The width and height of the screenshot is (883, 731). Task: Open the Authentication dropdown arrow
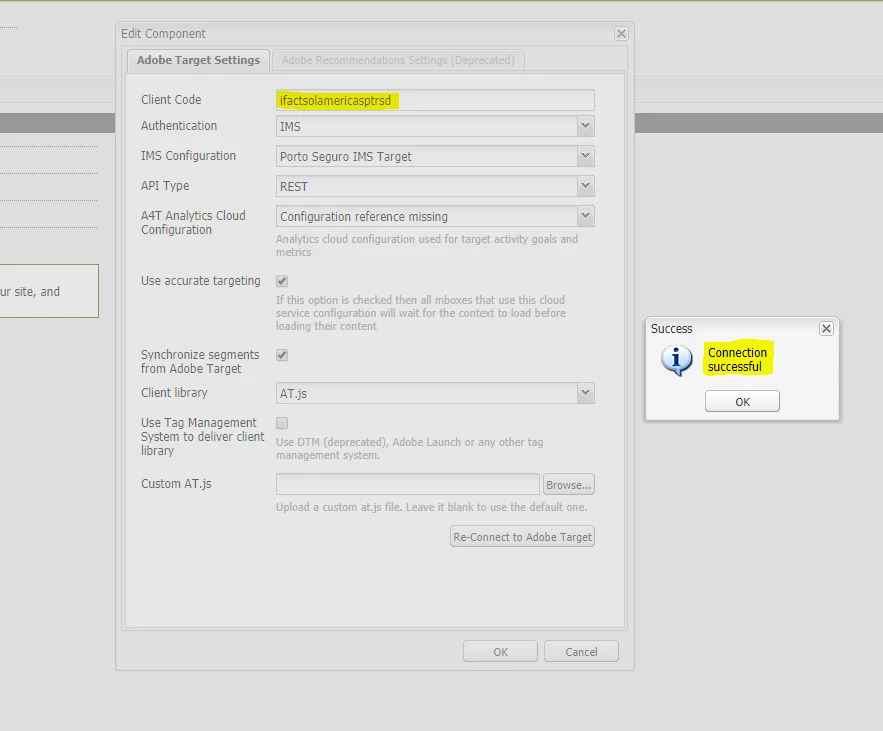click(x=586, y=126)
